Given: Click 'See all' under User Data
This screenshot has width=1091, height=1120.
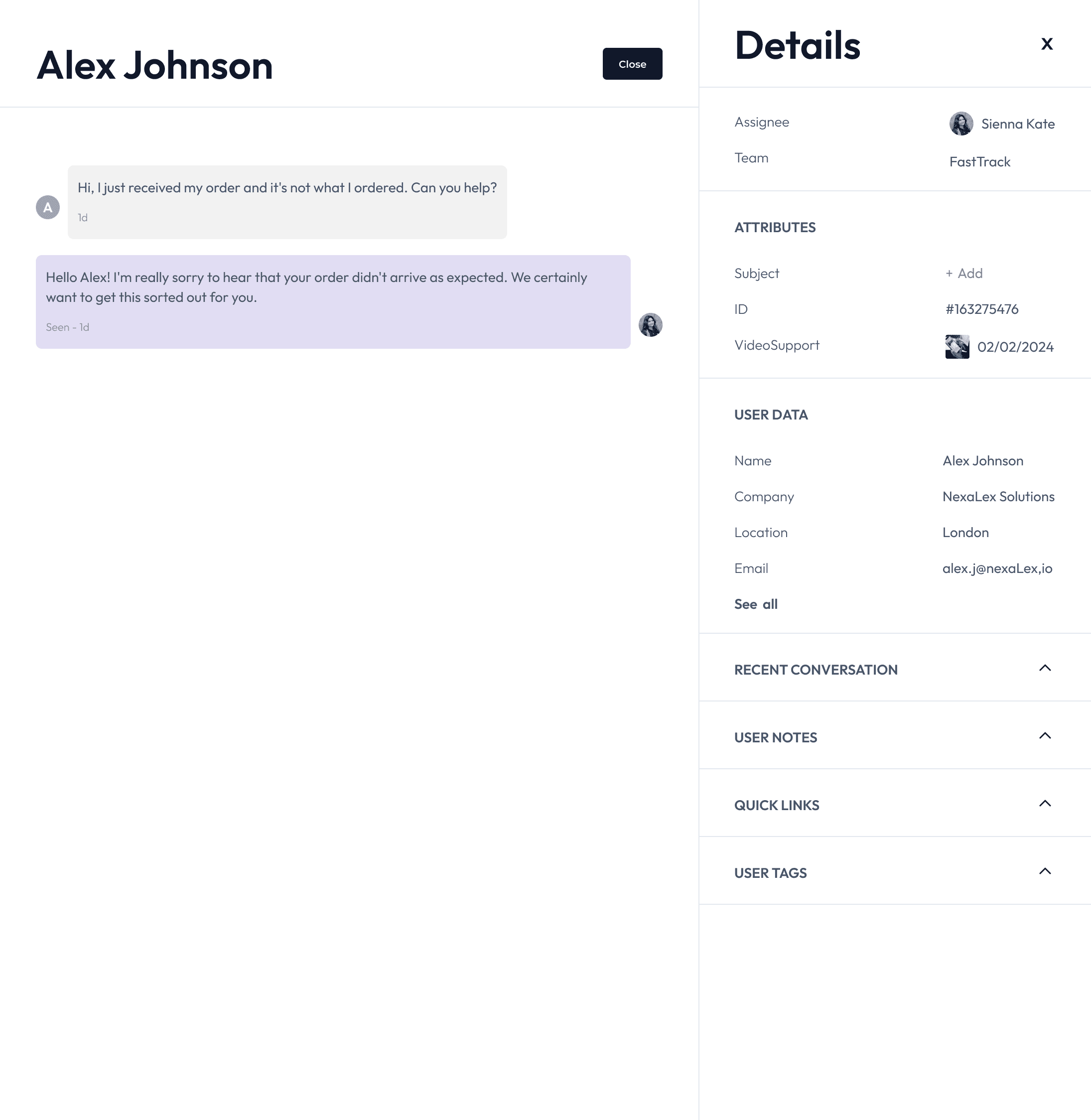Looking at the screenshot, I should (755, 603).
